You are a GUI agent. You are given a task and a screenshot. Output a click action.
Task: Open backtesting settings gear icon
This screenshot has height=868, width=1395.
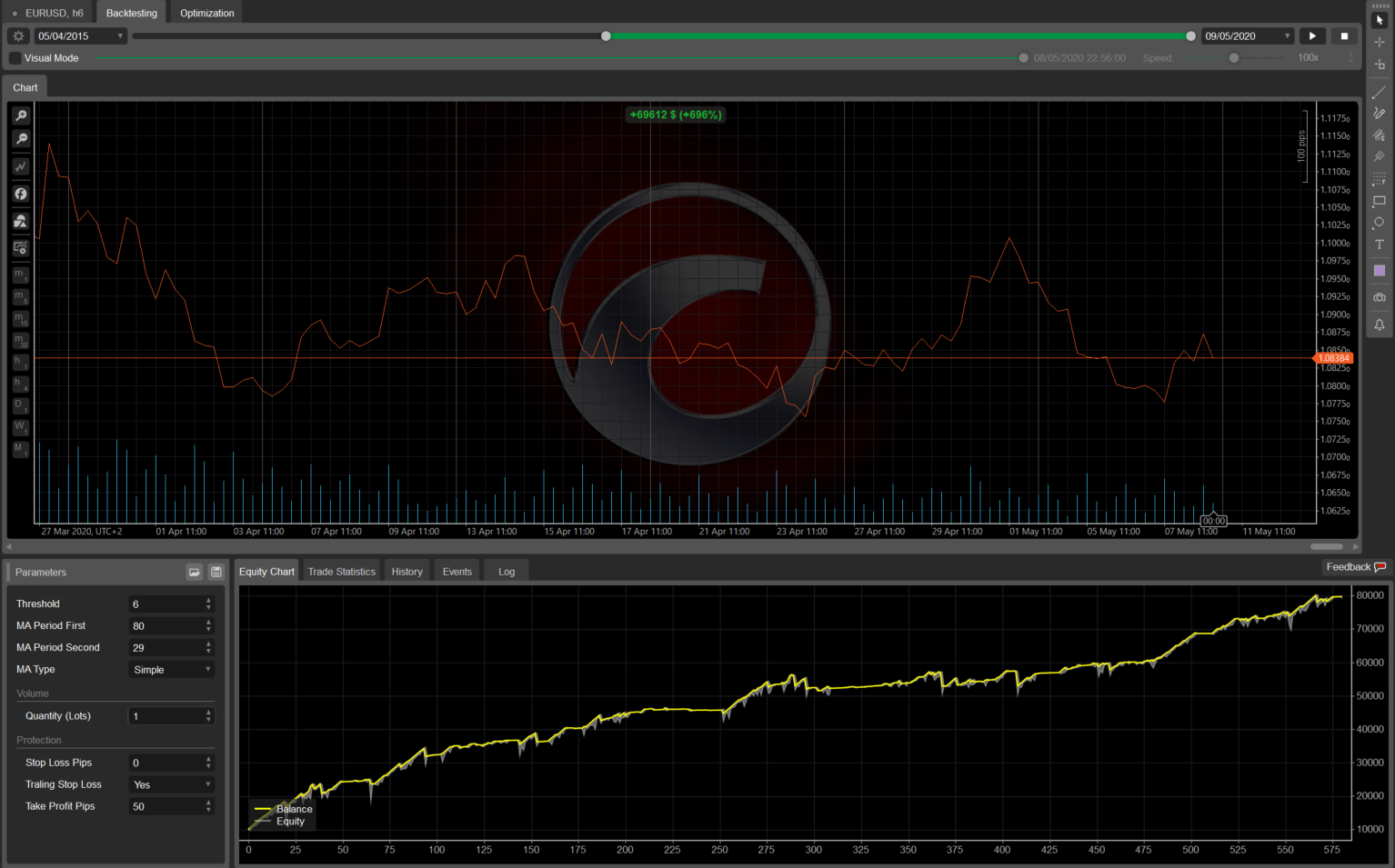click(x=18, y=36)
